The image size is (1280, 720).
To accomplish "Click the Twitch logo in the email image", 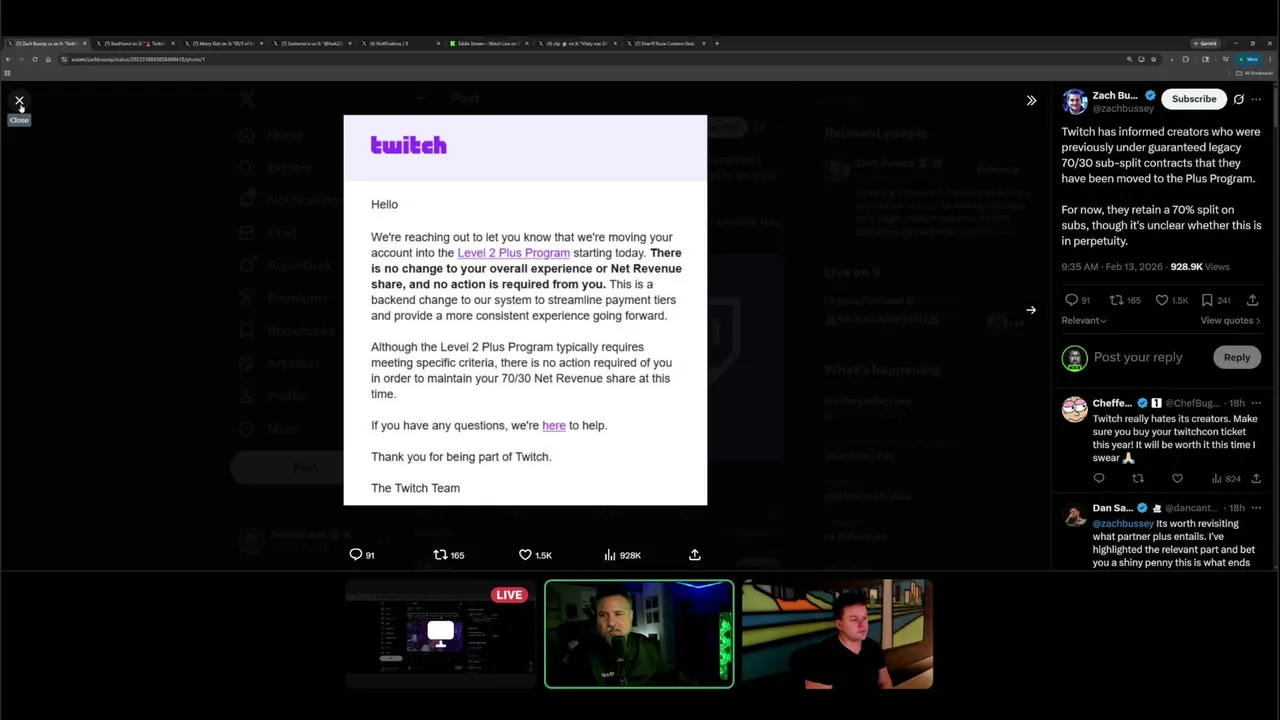I will click(x=408, y=145).
